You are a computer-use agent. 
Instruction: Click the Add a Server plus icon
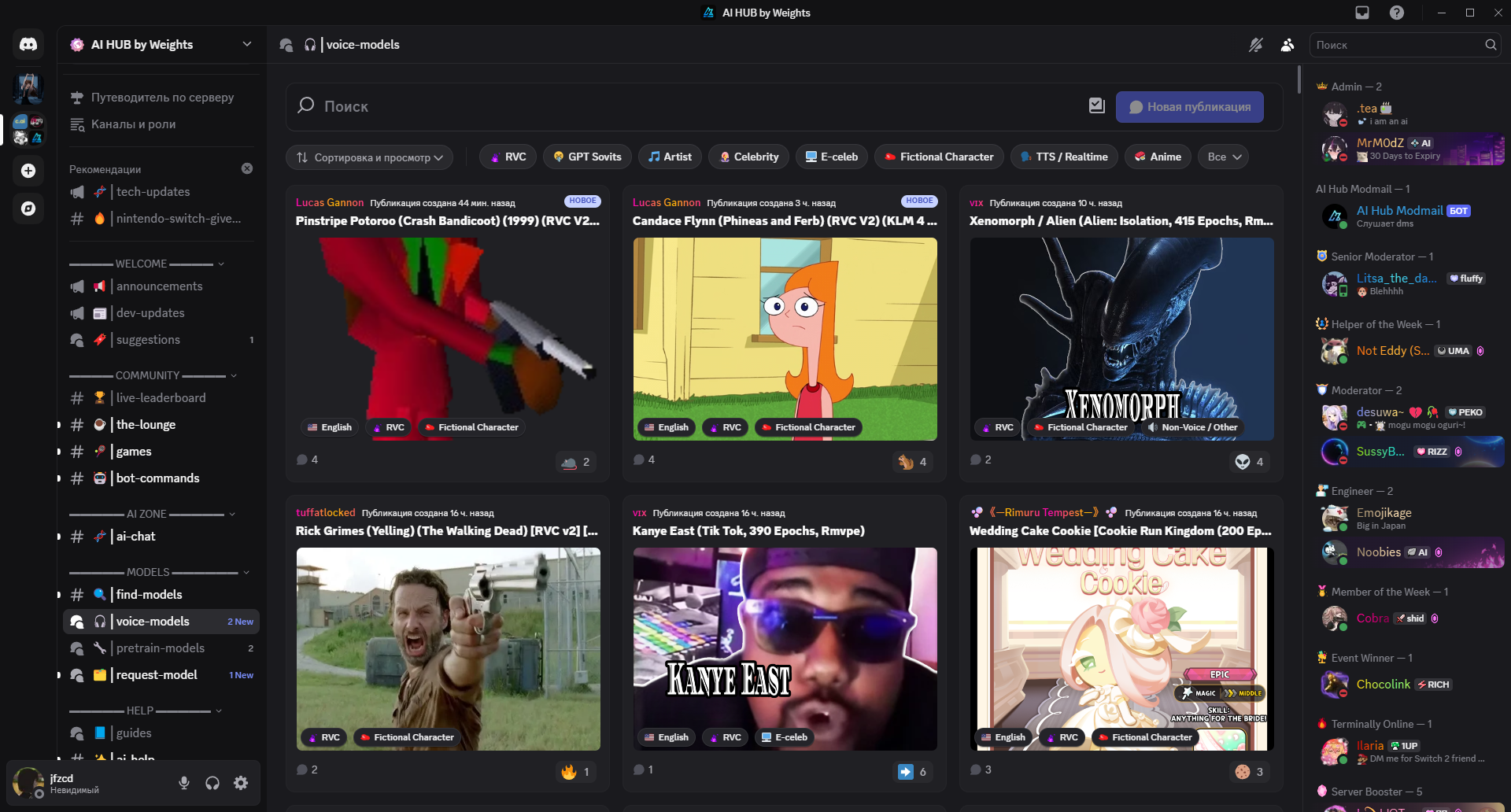coord(28,171)
